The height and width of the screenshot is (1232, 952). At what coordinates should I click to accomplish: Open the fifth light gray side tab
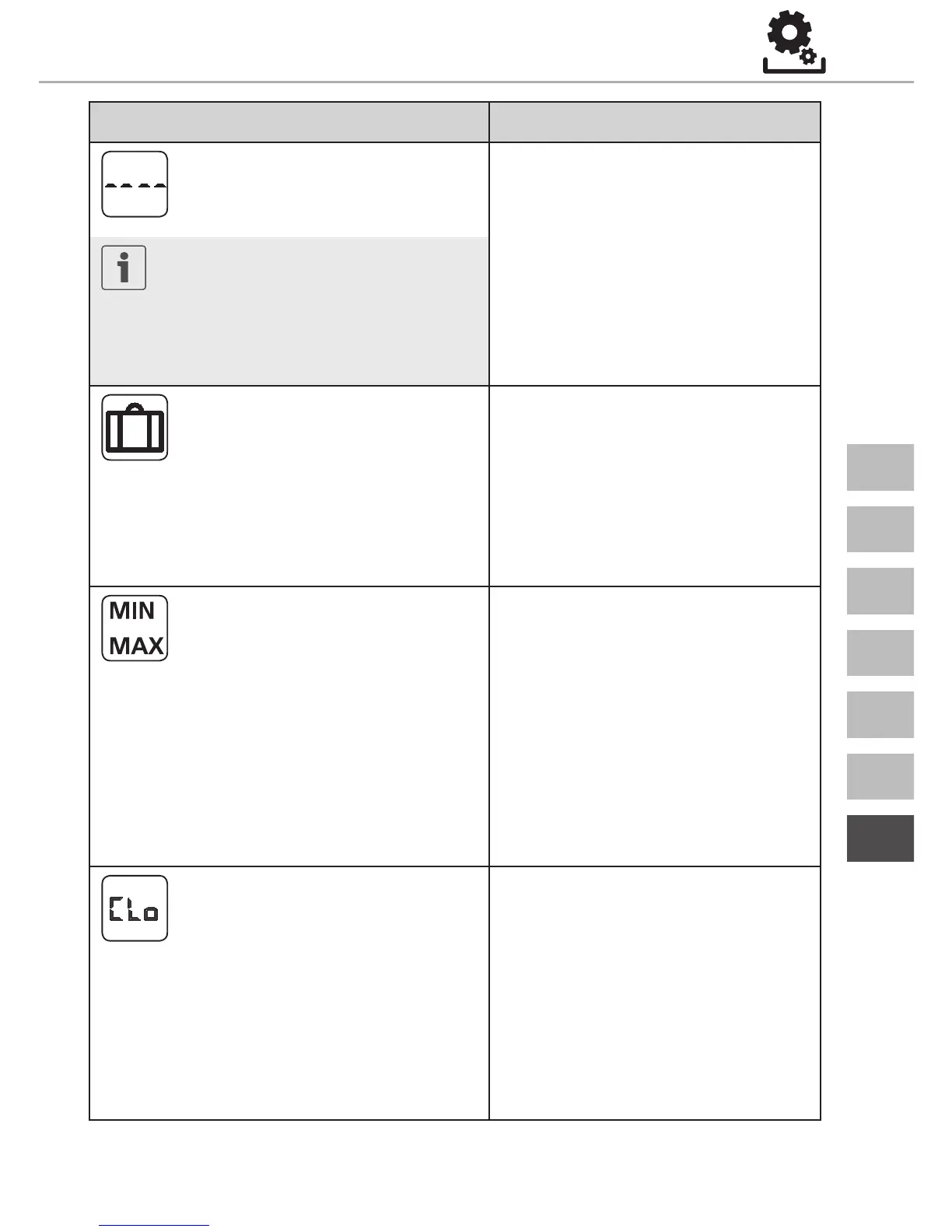coord(880,715)
